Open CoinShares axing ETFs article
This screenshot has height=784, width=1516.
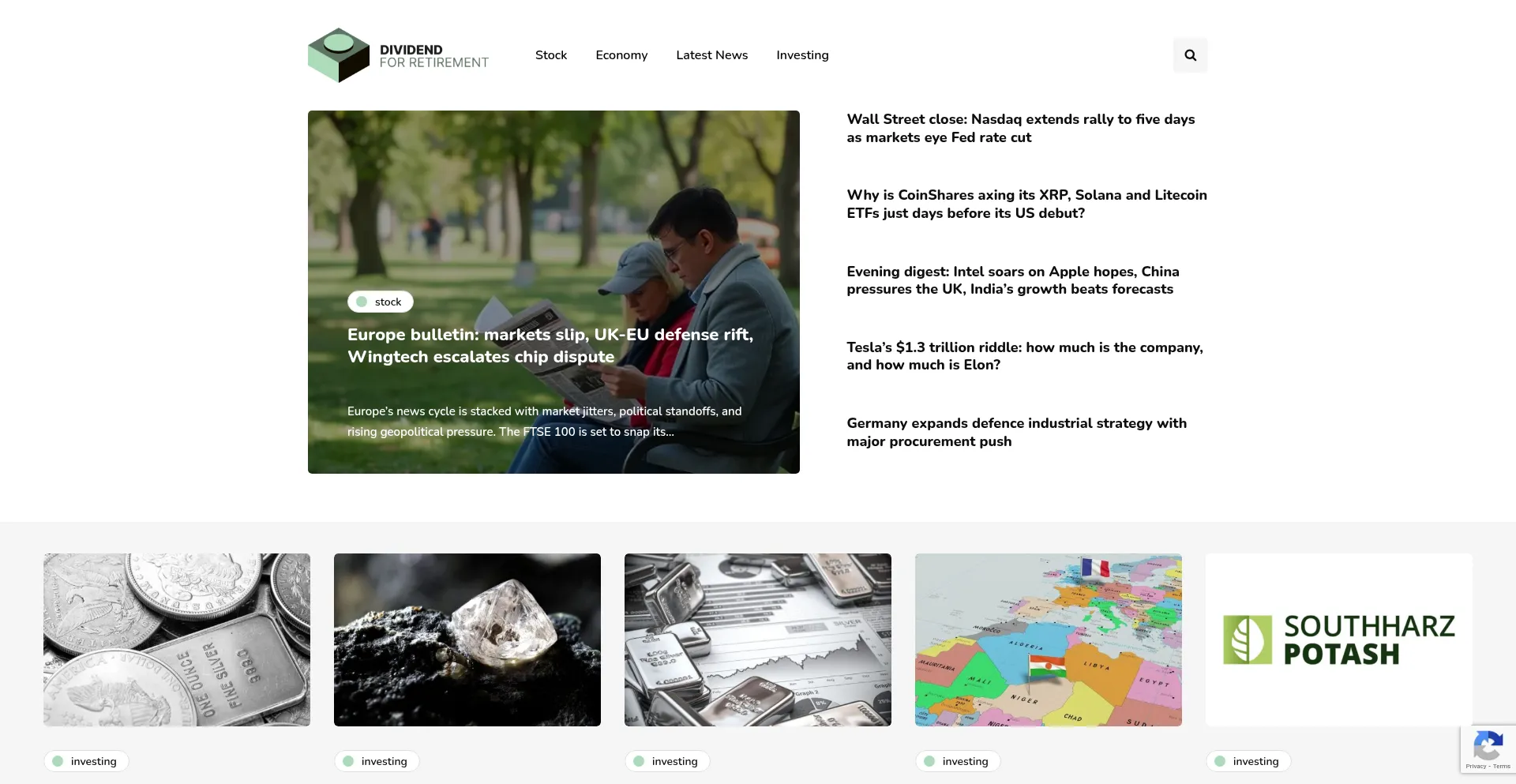pos(1026,204)
